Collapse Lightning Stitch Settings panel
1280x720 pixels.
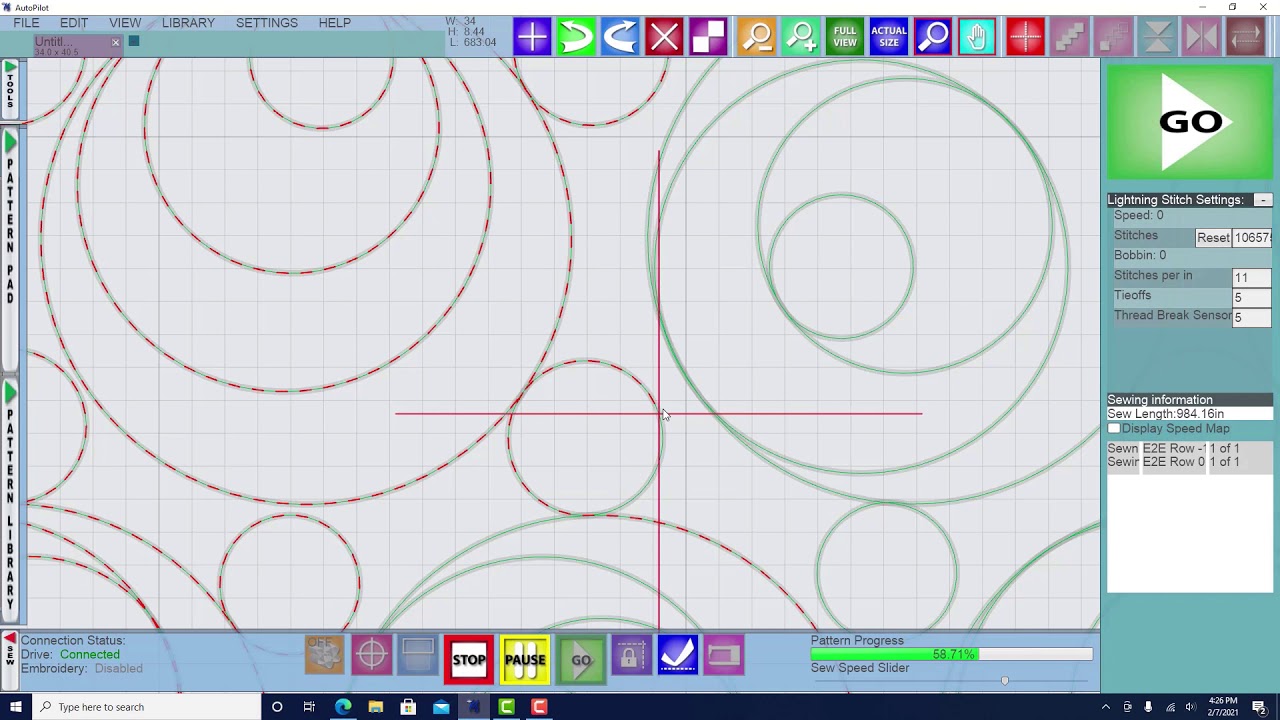pyautogui.click(x=1263, y=200)
